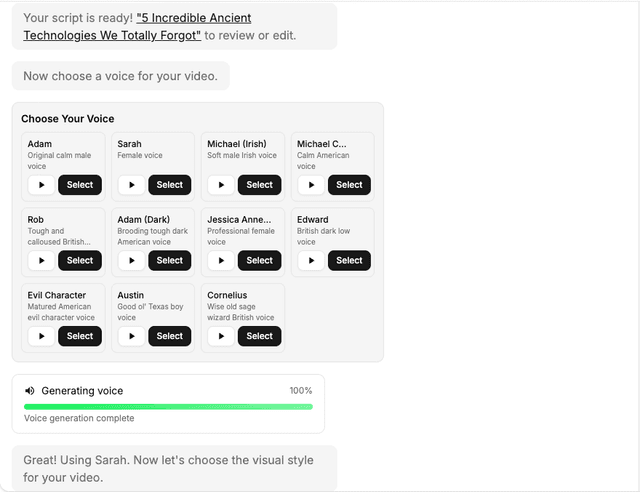Choose Sarah as the voice
This screenshot has width=640, height=492.
170,185
